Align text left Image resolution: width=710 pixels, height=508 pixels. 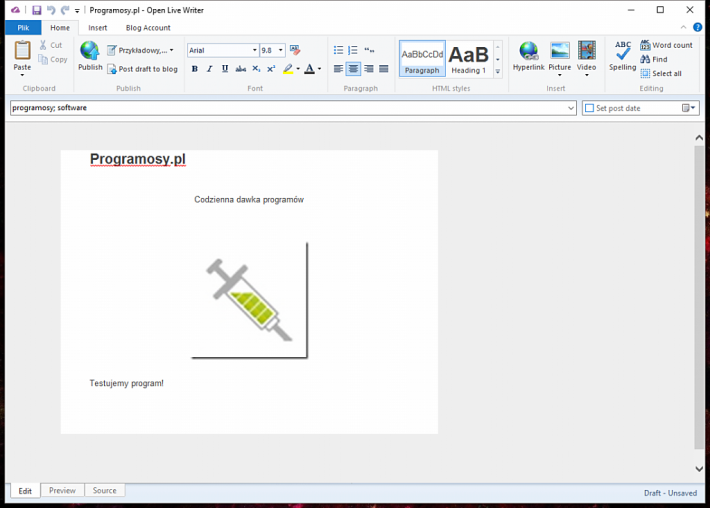(338, 69)
